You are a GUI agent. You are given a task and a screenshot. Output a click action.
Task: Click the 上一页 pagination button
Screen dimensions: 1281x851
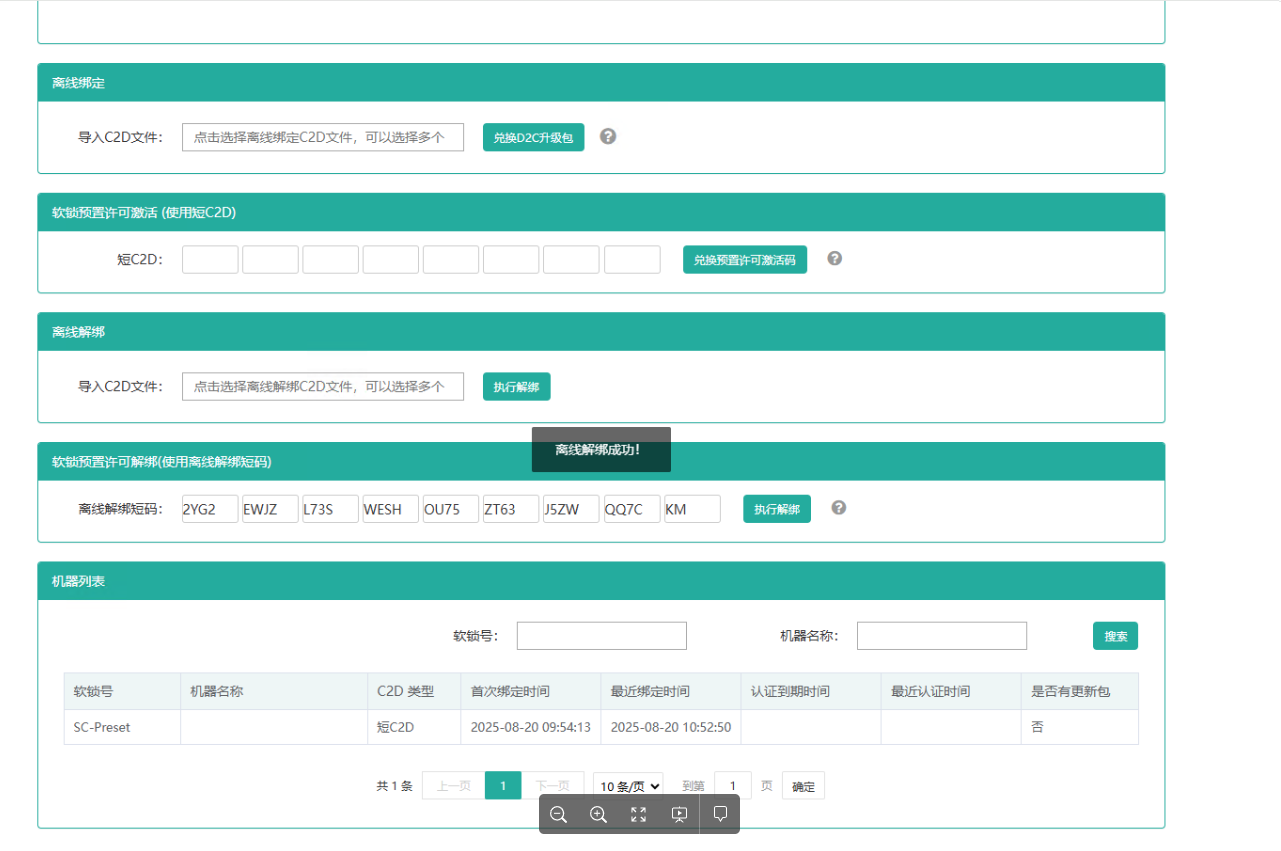(453, 786)
